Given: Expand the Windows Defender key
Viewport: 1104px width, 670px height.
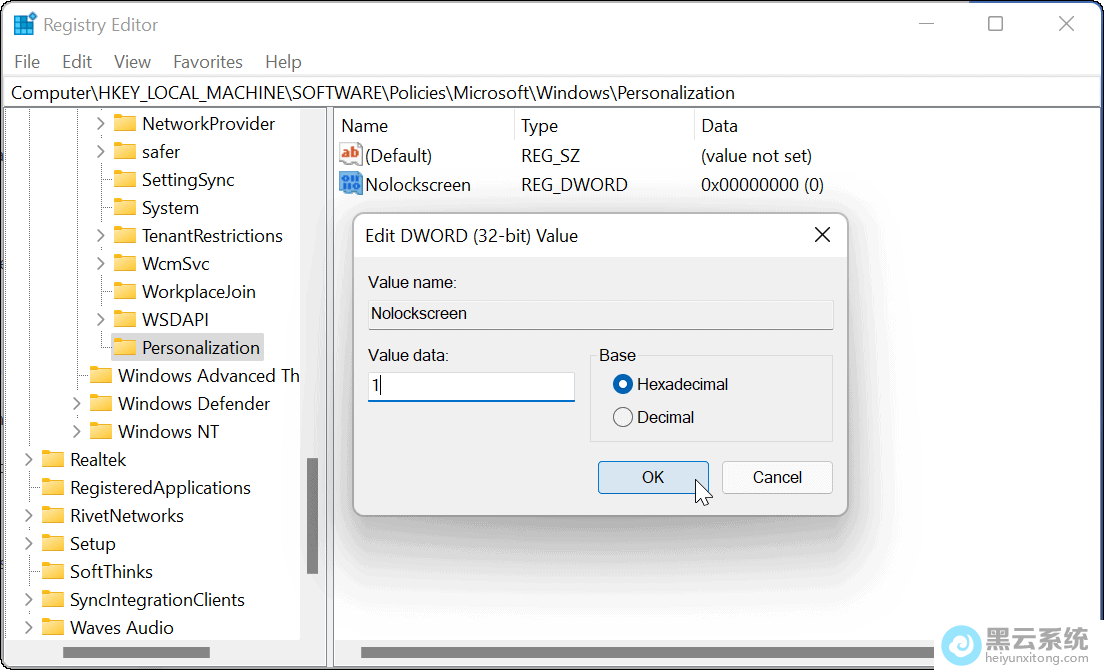Looking at the screenshot, I should 77,404.
